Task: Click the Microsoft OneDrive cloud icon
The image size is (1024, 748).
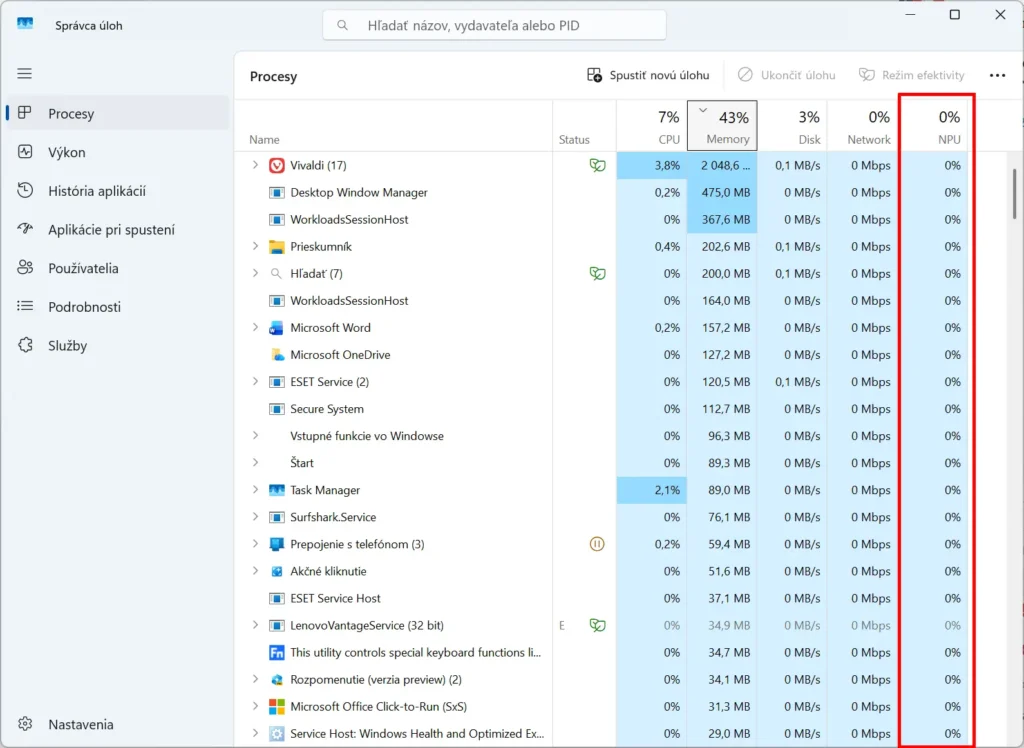Action: pyautogui.click(x=277, y=355)
